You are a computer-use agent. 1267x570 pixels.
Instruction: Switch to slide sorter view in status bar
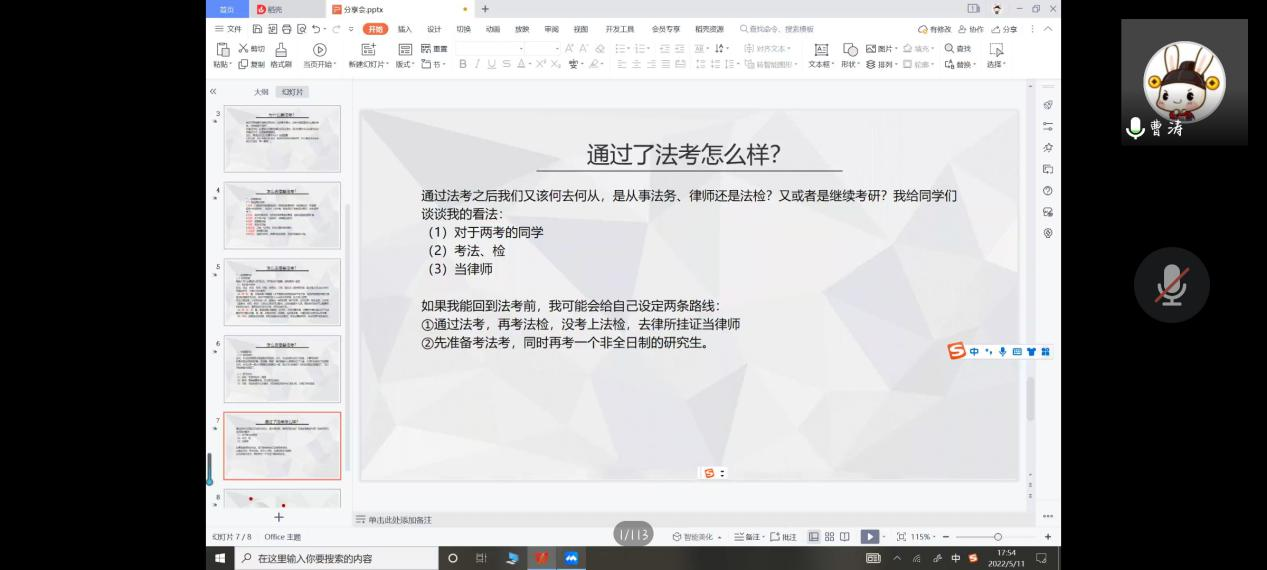point(829,537)
